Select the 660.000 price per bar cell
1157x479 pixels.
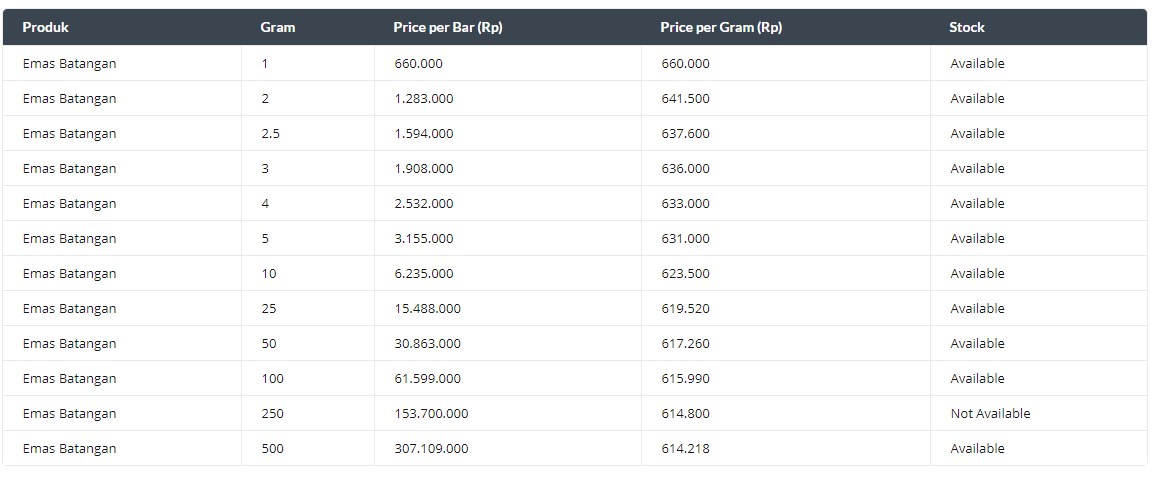pyautogui.click(x=418, y=63)
